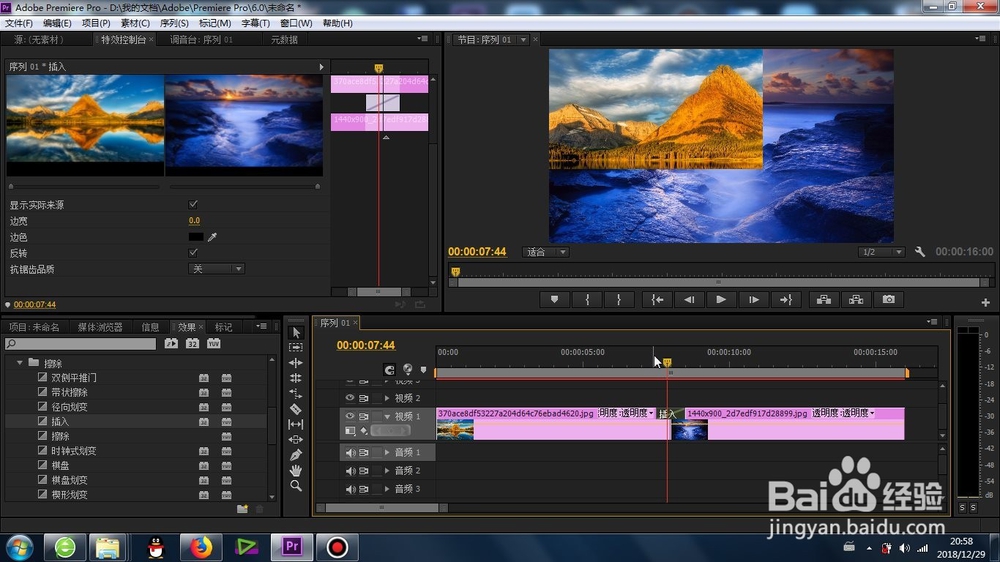Select the Razor tool
Image resolution: width=1000 pixels, height=562 pixels.
(x=296, y=409)
